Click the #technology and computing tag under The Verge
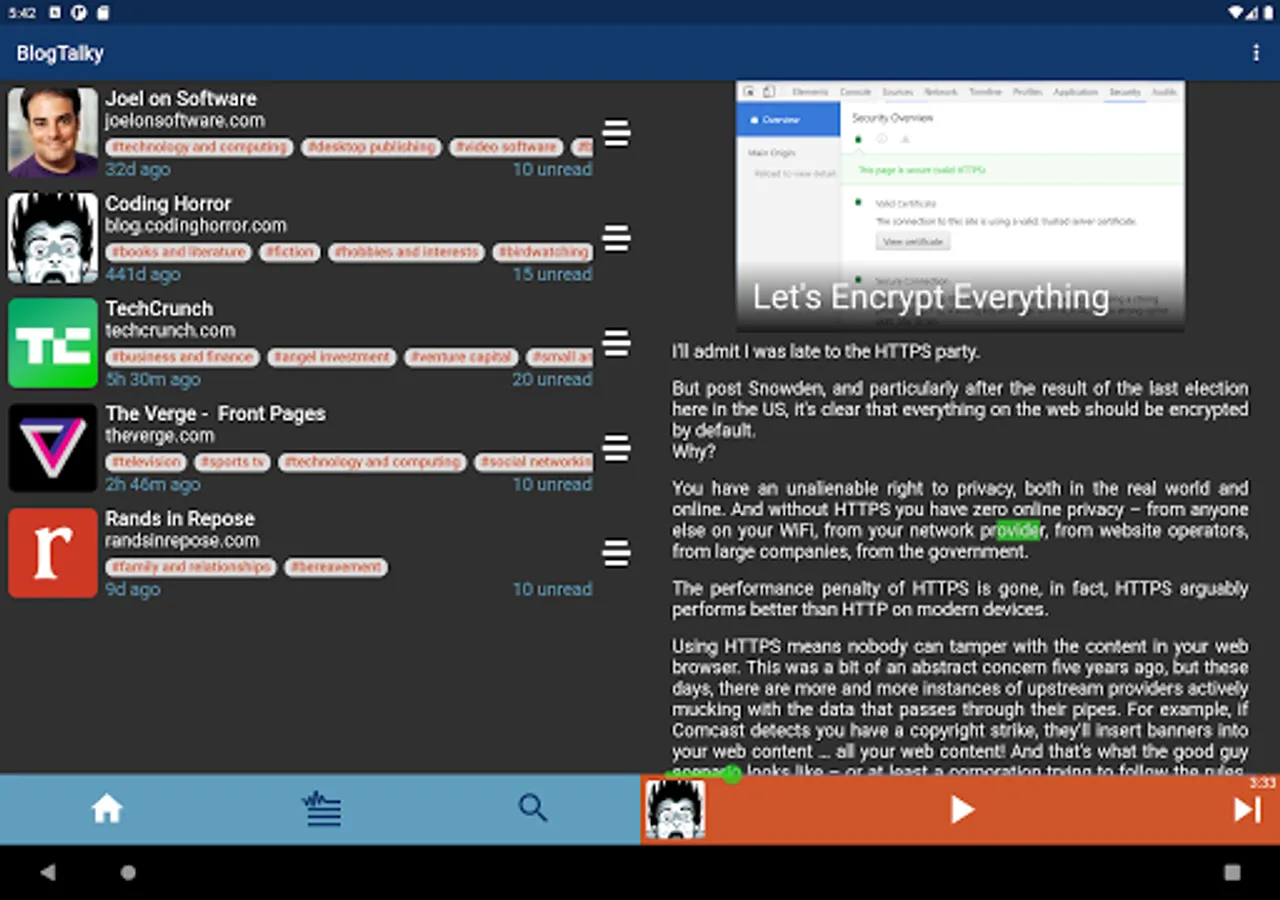The image size is (1280, 900). [x=372, y=462]
